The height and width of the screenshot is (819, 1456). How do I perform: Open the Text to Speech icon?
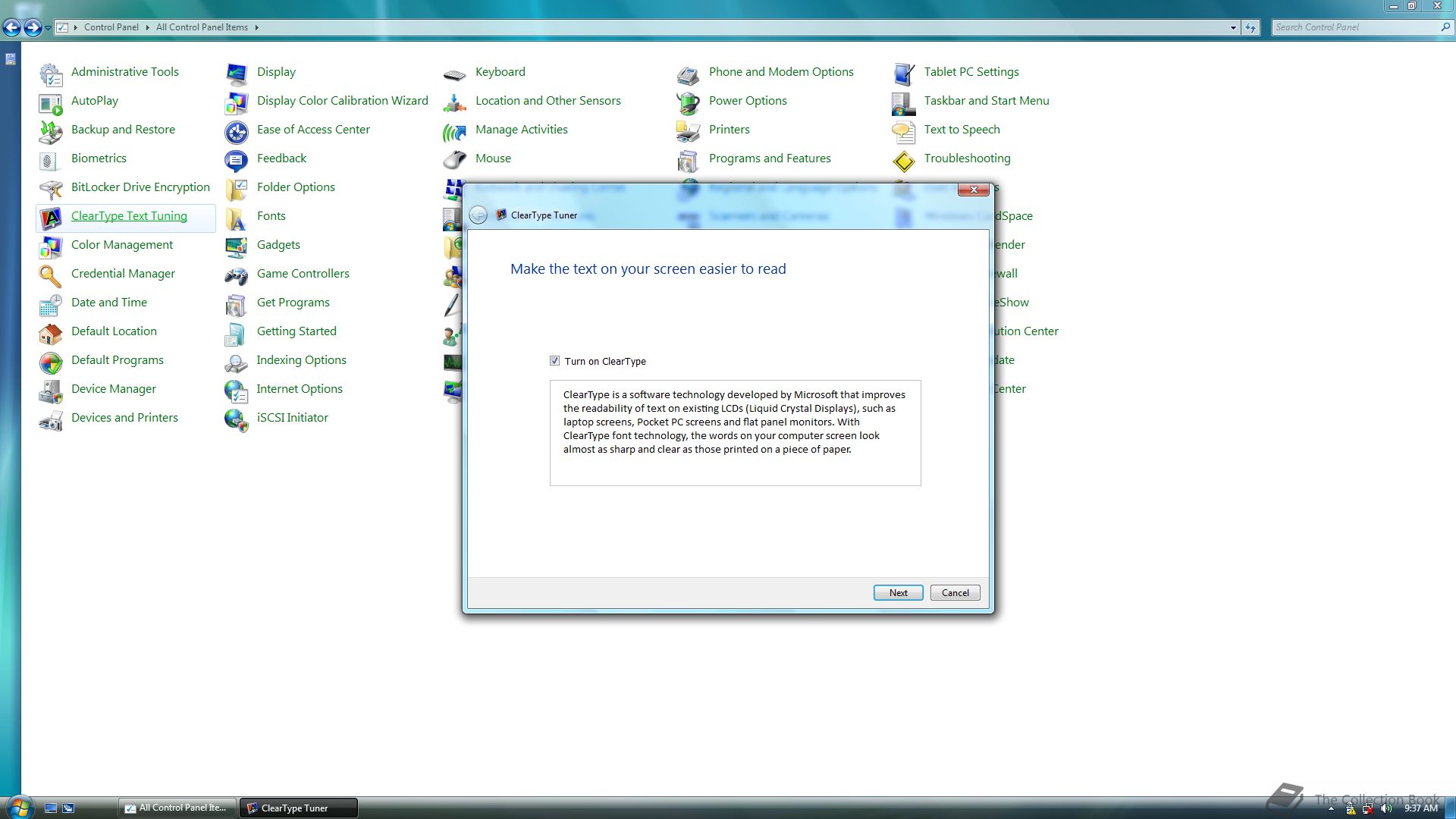tap(904, 132)
